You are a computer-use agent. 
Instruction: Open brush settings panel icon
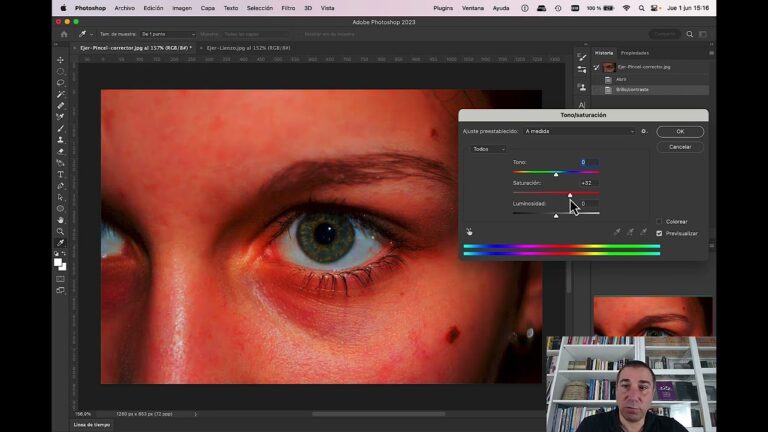click(x=582, y=57)
